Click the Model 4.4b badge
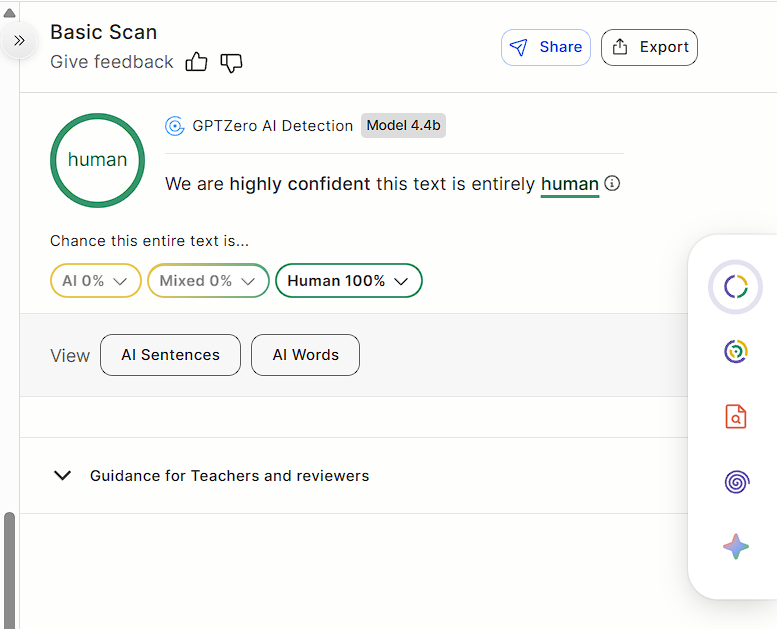 tap(403, 126)
